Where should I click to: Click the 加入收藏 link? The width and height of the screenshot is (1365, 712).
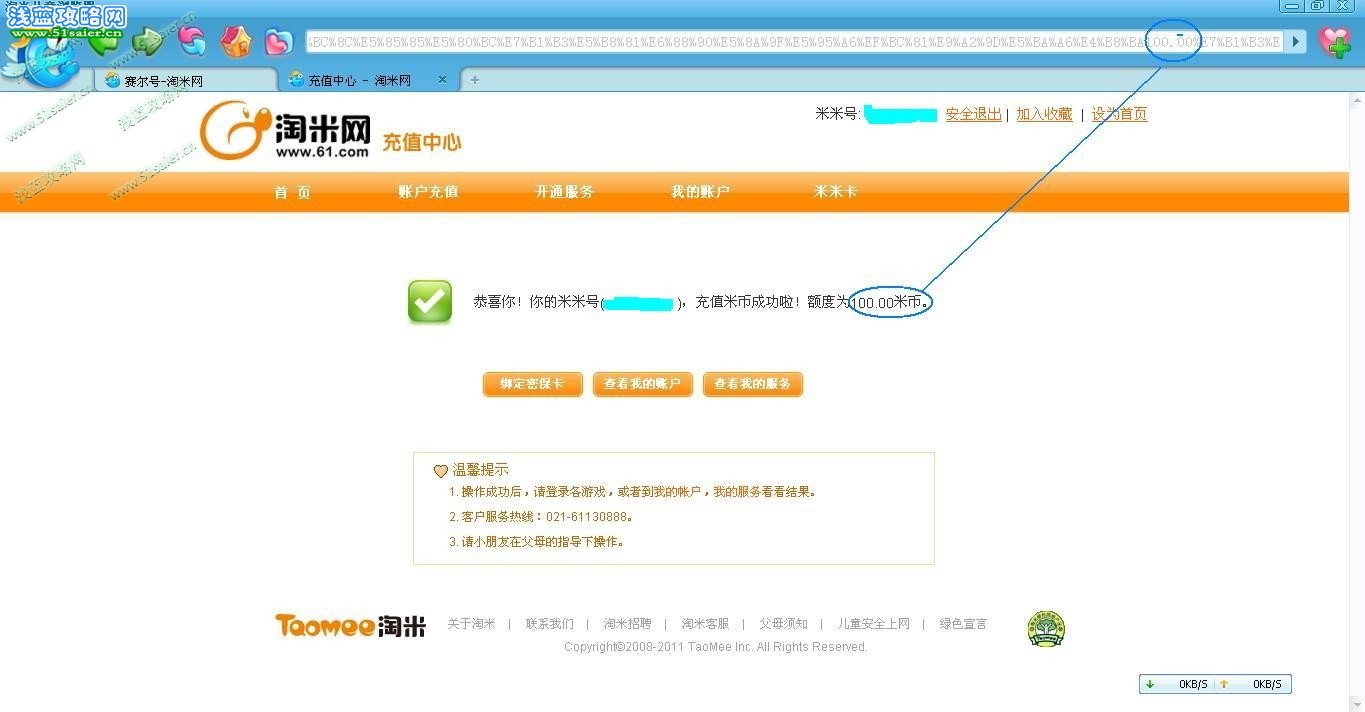[x=1044, y=114]
